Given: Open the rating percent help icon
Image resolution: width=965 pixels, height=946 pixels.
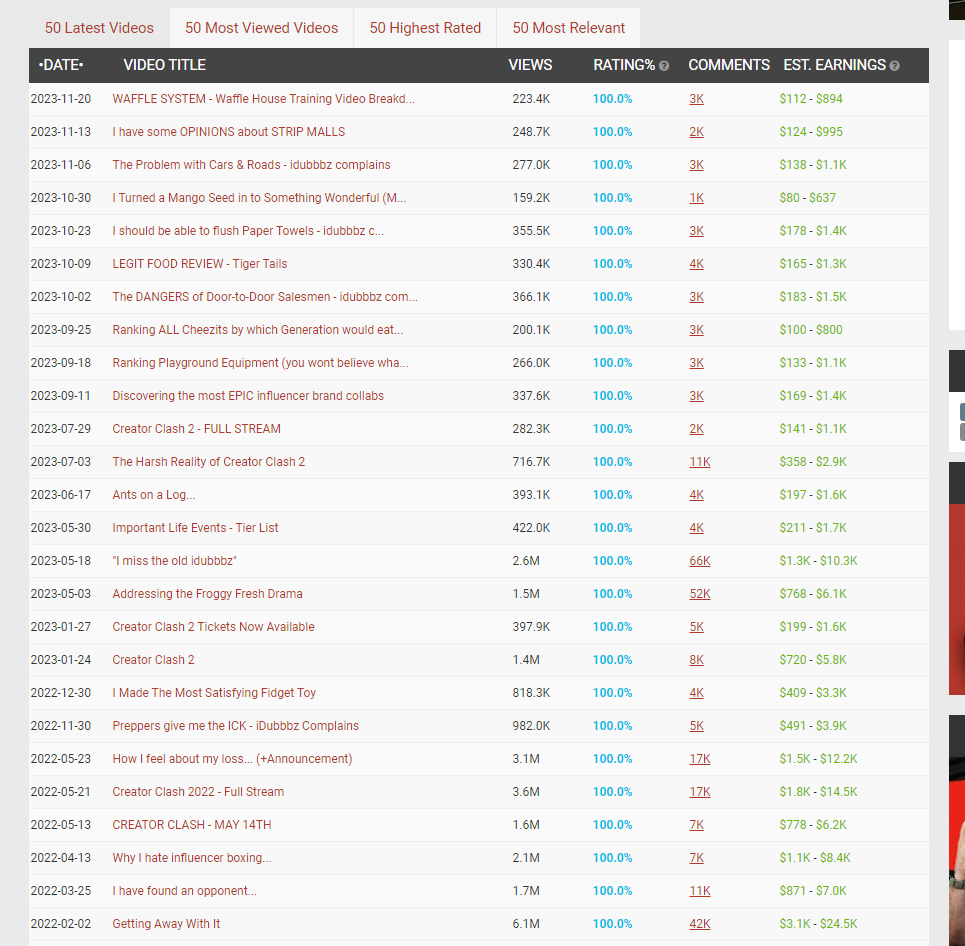Looking at the screenshot, I should point(663,66).
